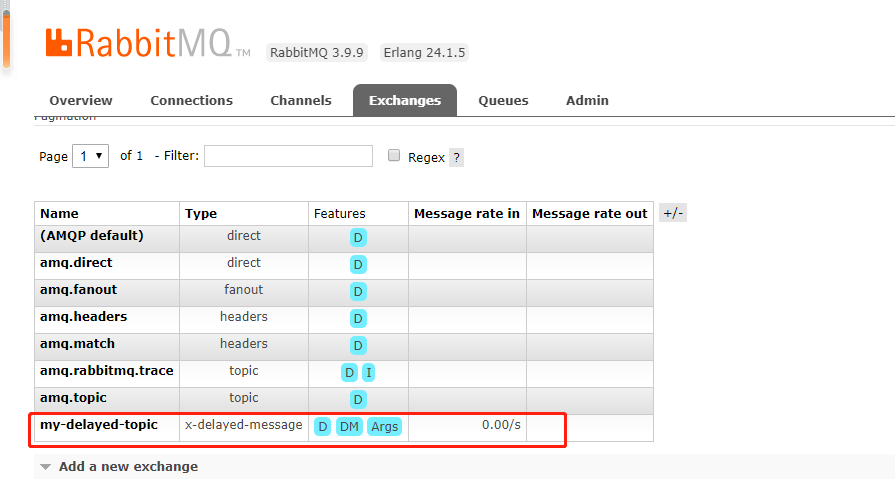Click the I badge for amq.rabbitmq.trace
This screenshot has height=487, width=895.
coord(369,373)
